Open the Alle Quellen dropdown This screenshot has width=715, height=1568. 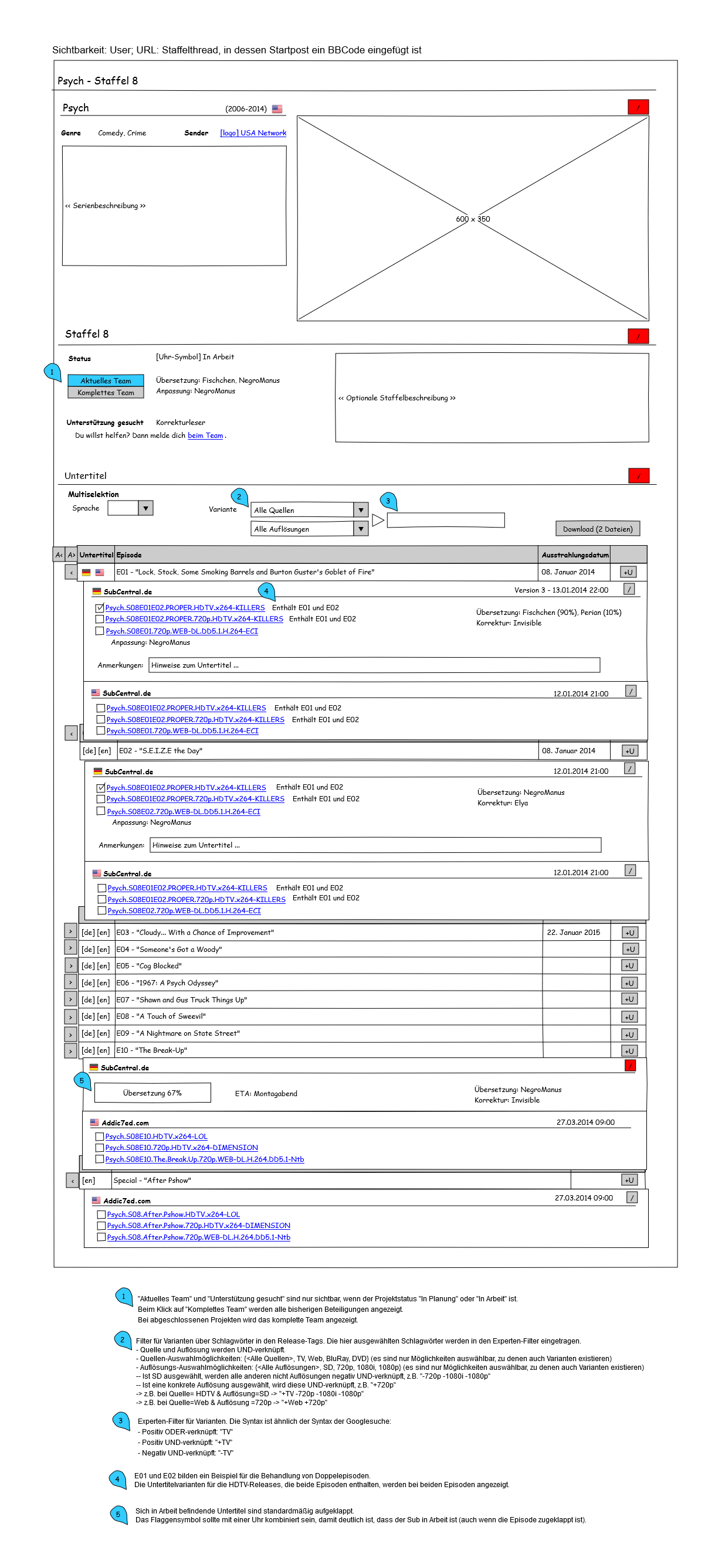point(361,510)
